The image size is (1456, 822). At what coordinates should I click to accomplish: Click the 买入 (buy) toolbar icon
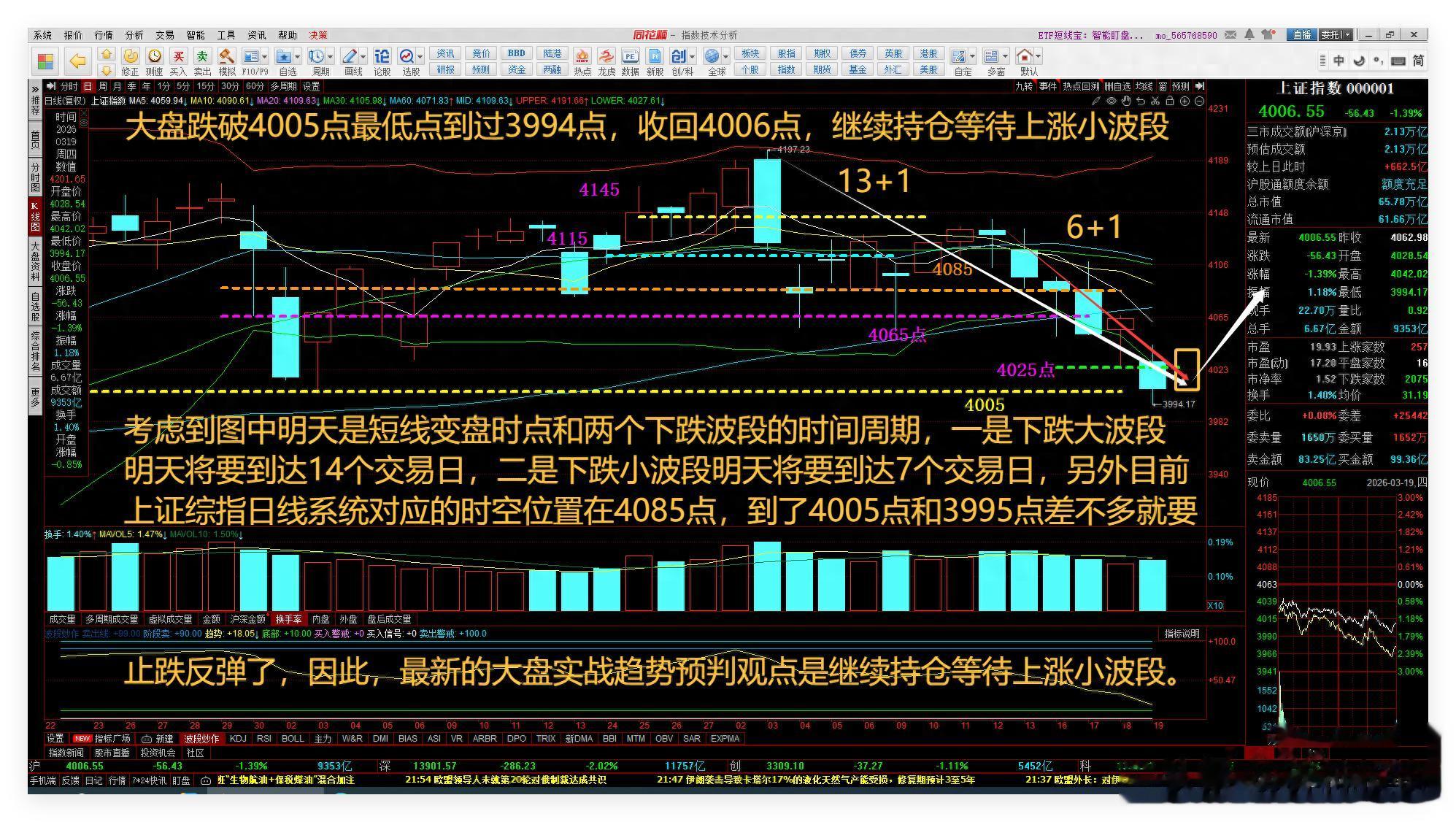[178, 57]
